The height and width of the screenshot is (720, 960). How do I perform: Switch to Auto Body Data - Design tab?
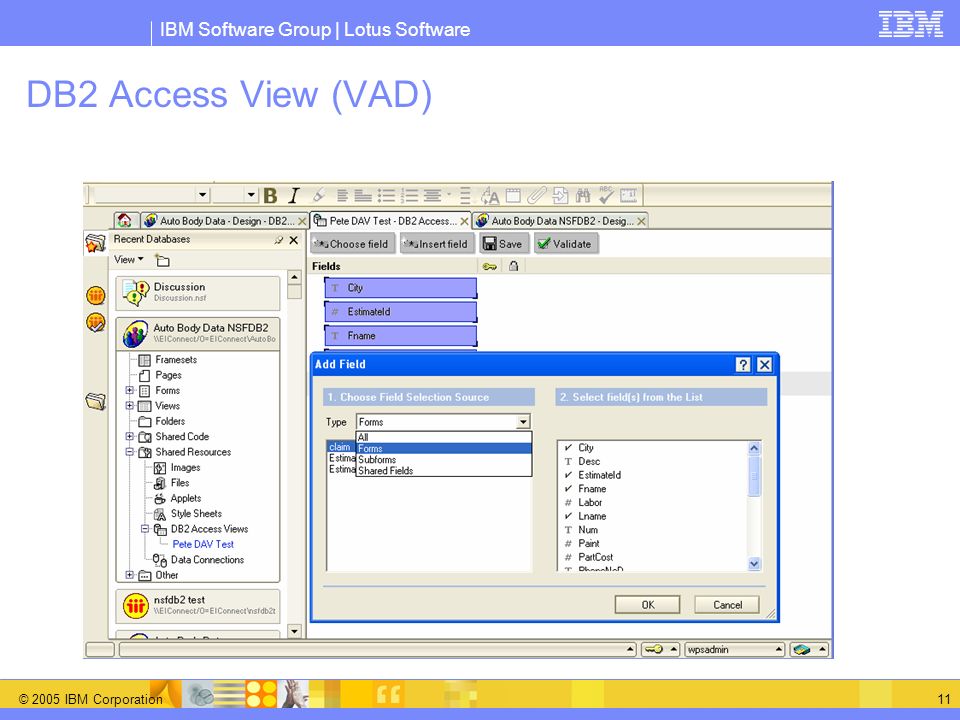(224, 220)
